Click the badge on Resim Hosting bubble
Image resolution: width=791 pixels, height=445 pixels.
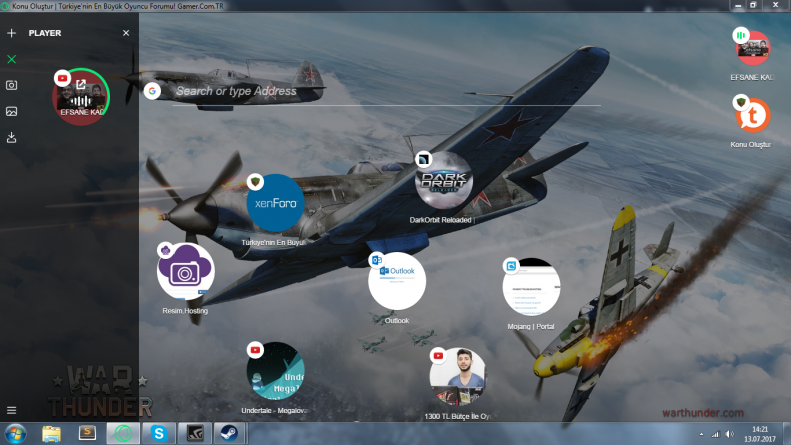click(x=165, y=250)
